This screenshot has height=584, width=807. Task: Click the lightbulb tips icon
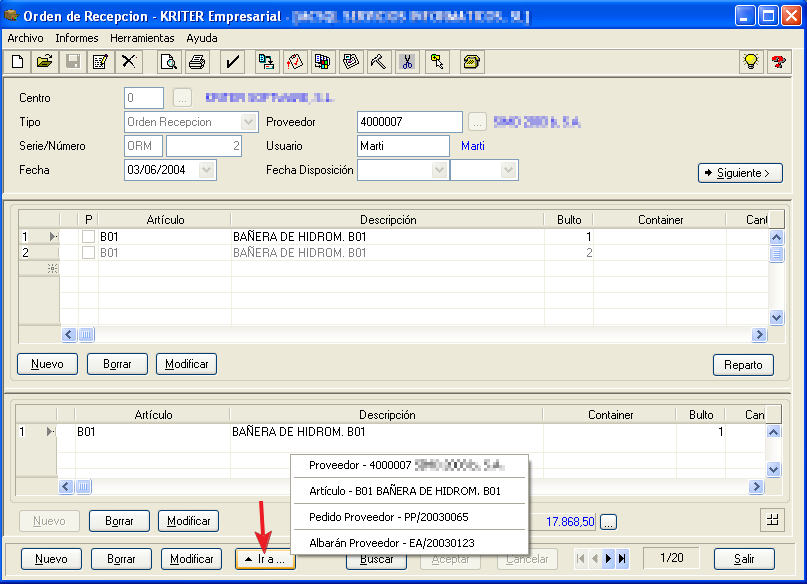pos(751,62)
